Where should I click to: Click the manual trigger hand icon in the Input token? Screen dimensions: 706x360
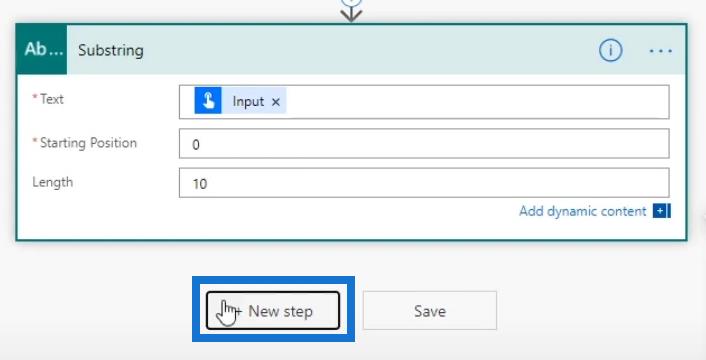208,100
